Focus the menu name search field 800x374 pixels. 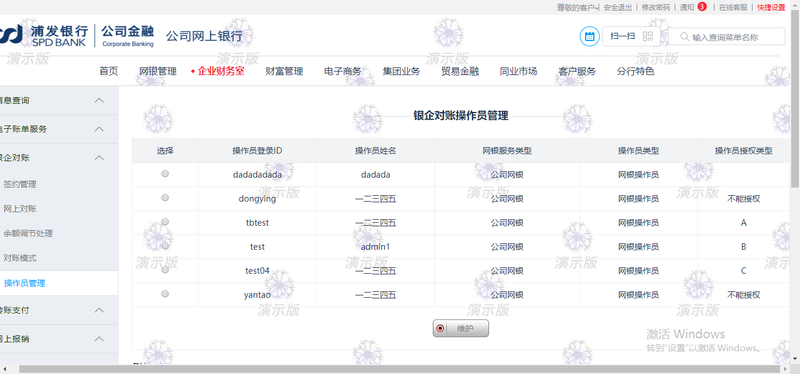[727, 37]
